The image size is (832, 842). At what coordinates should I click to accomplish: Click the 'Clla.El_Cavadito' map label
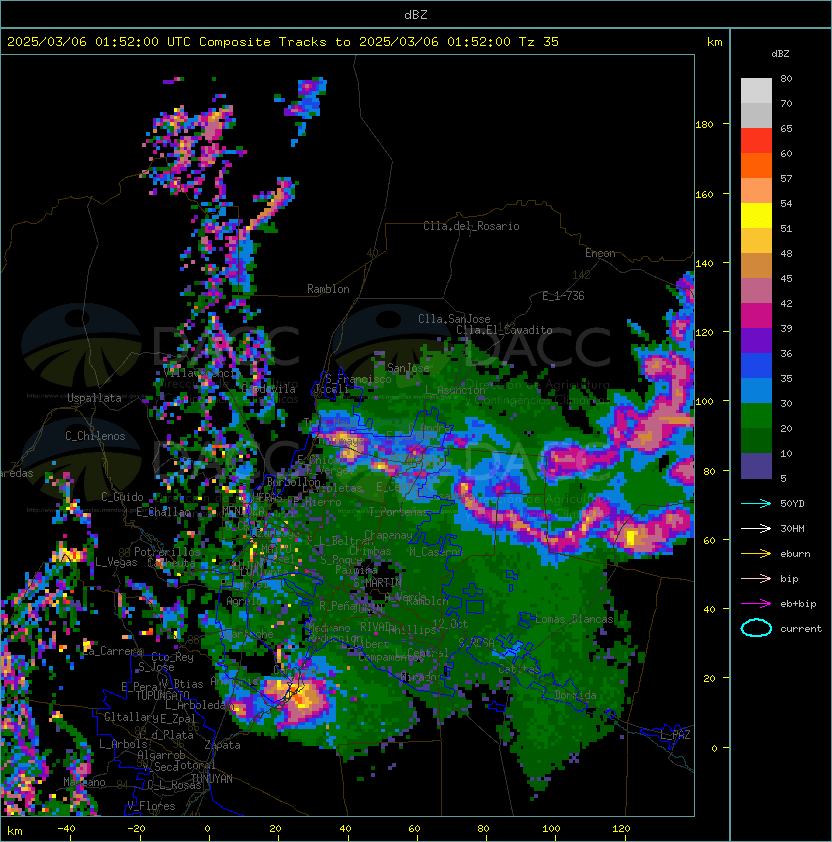(x=504, y=330)
